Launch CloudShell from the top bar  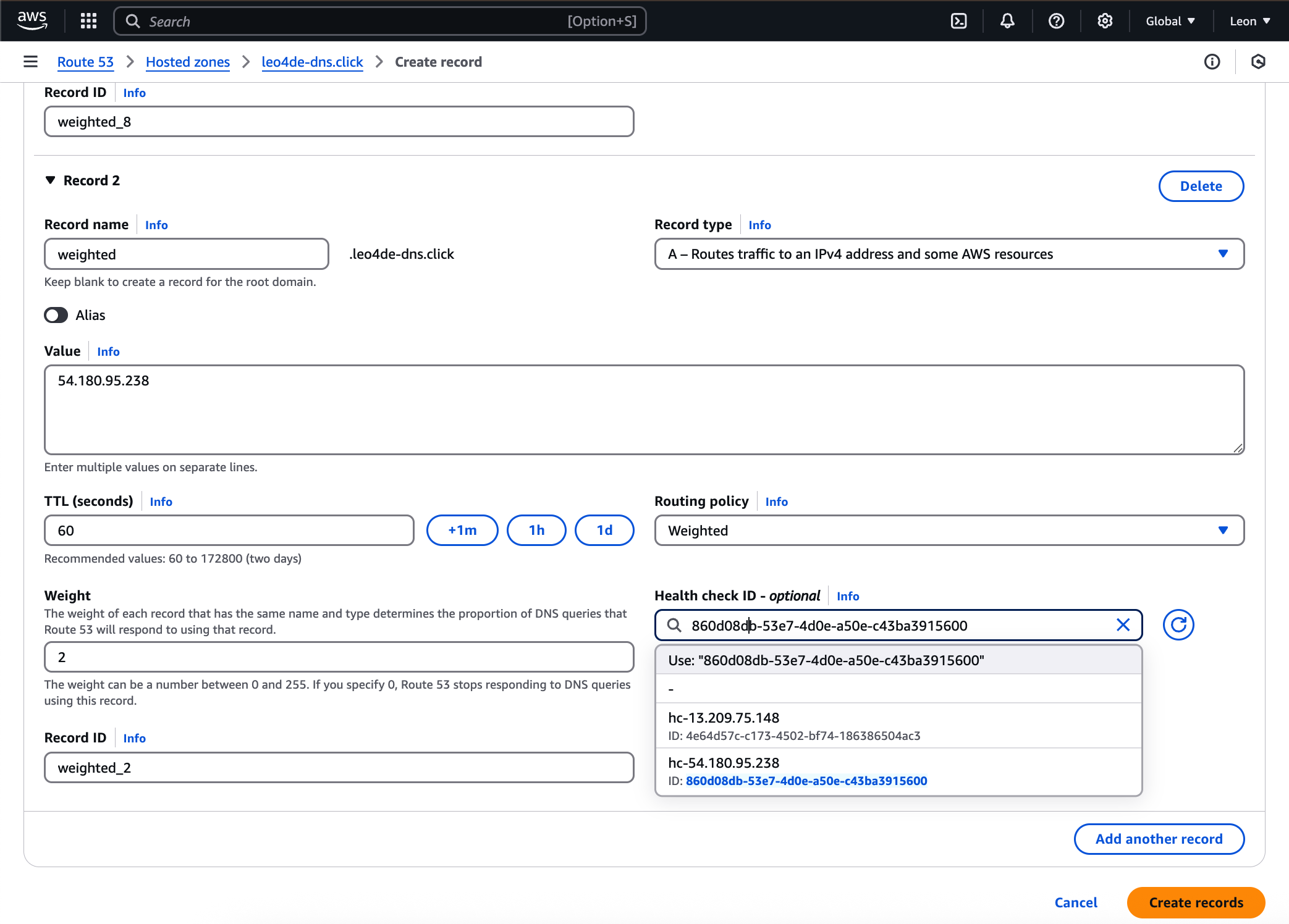(958, 21)
